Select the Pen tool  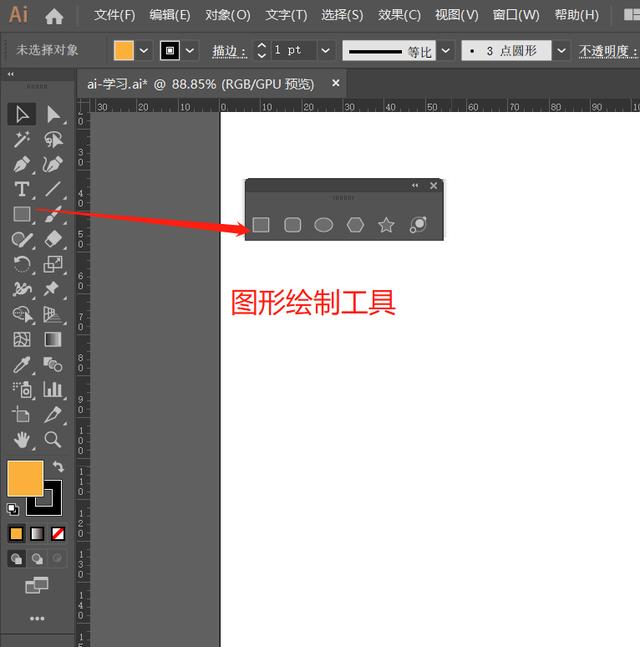(21, 164)
